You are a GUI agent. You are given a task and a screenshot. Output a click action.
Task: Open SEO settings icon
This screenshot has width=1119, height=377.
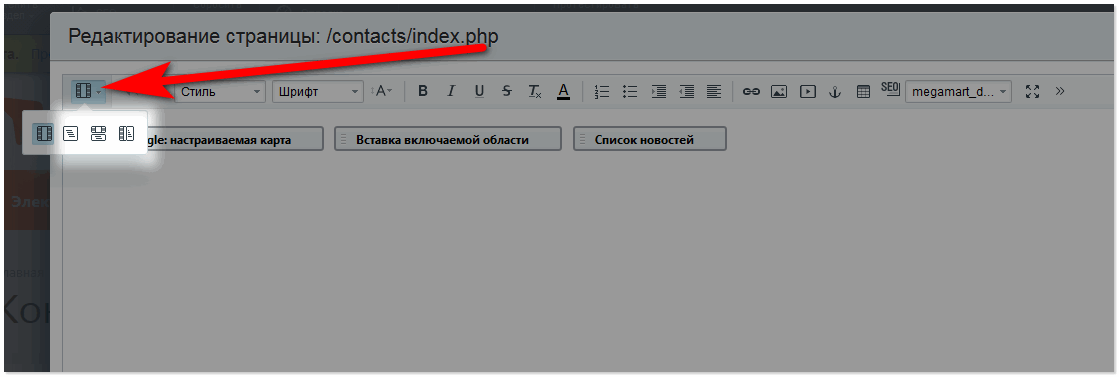click(891, 90)
